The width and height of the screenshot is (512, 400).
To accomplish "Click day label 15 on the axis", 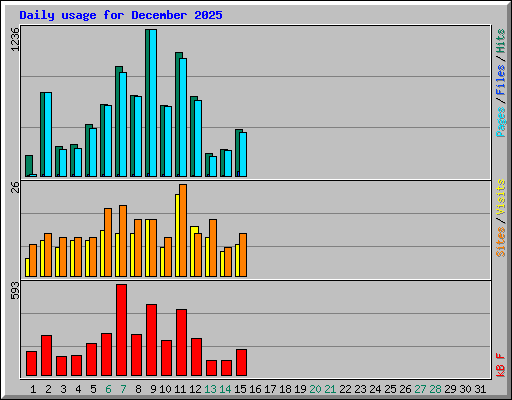I will [x=240, y=389].
